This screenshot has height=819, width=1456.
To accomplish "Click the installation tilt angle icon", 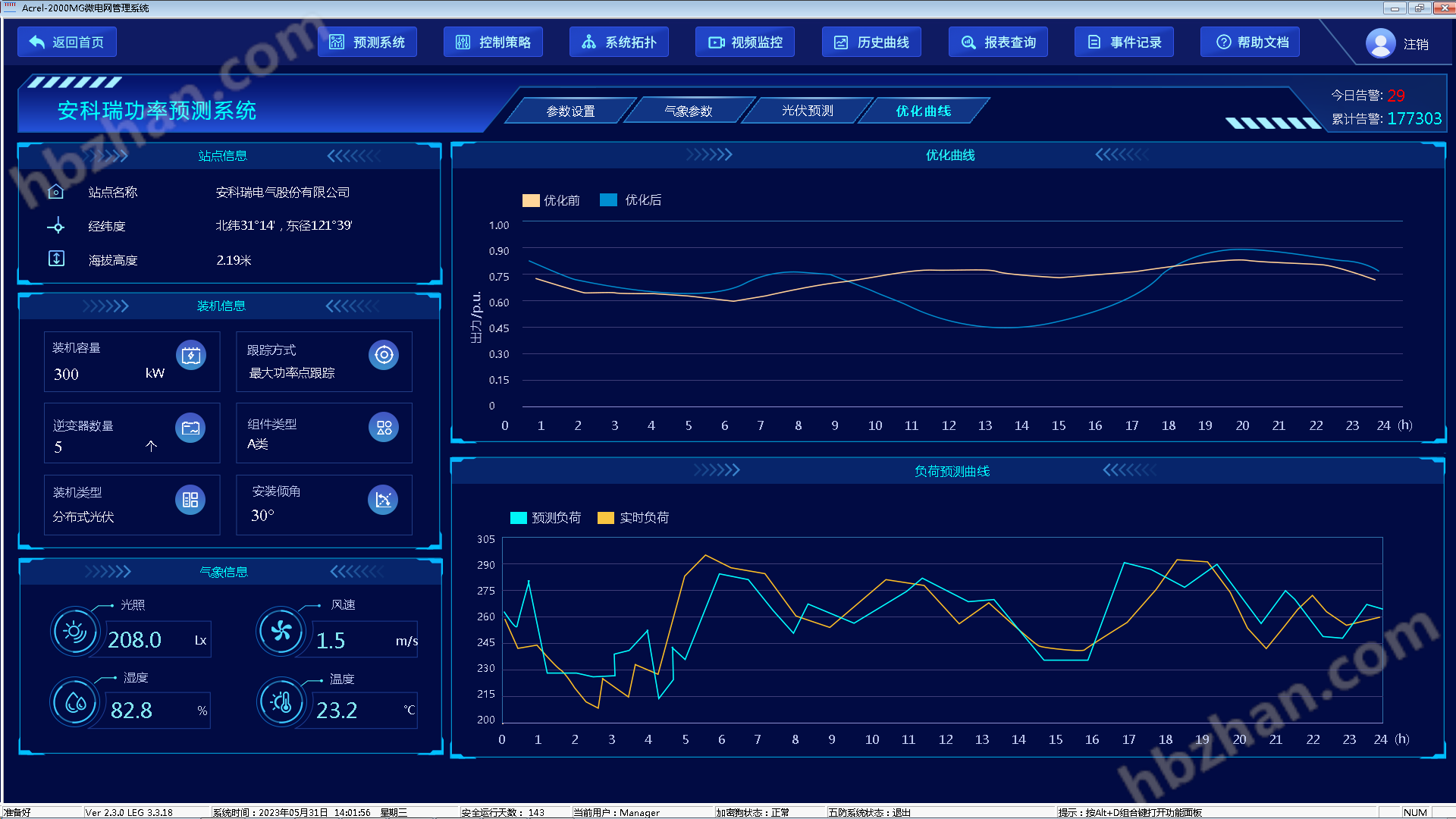I will (x=383, y=500).
